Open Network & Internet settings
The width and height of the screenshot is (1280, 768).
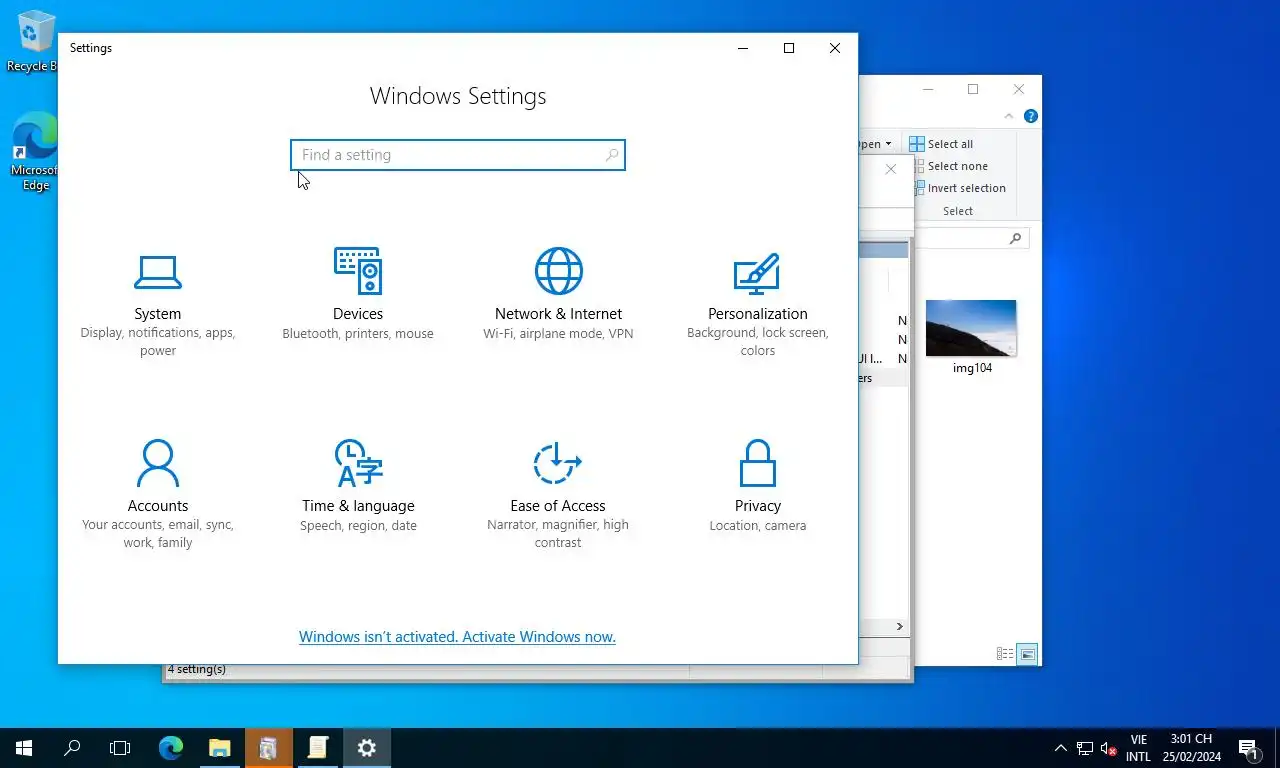(x=558, y=295)
